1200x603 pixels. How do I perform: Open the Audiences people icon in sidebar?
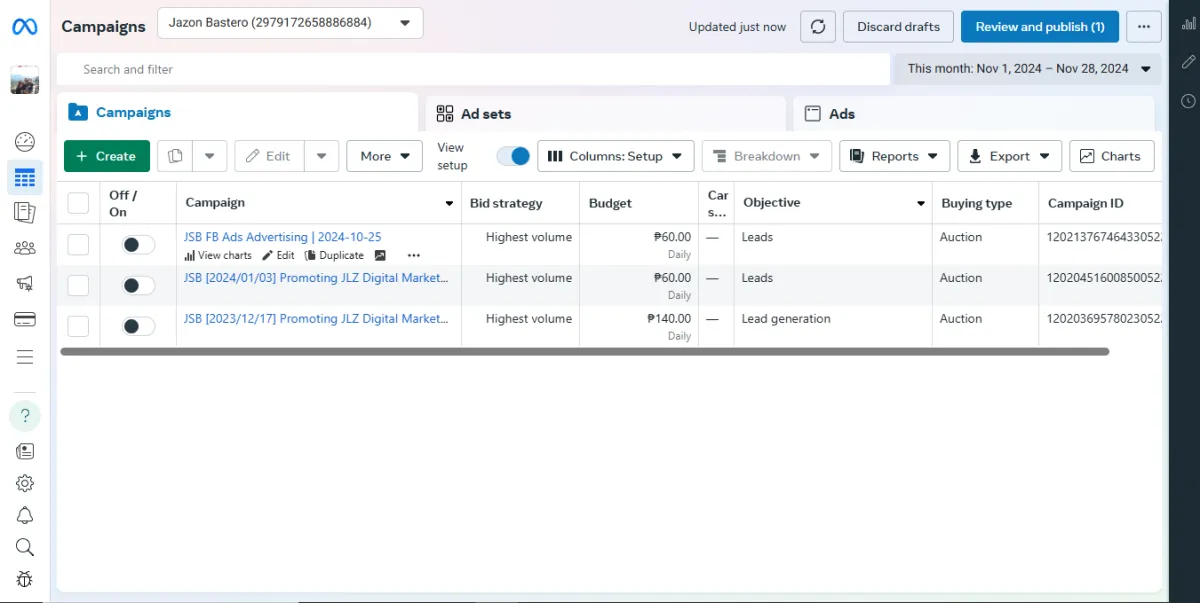(x=25, y=248)
